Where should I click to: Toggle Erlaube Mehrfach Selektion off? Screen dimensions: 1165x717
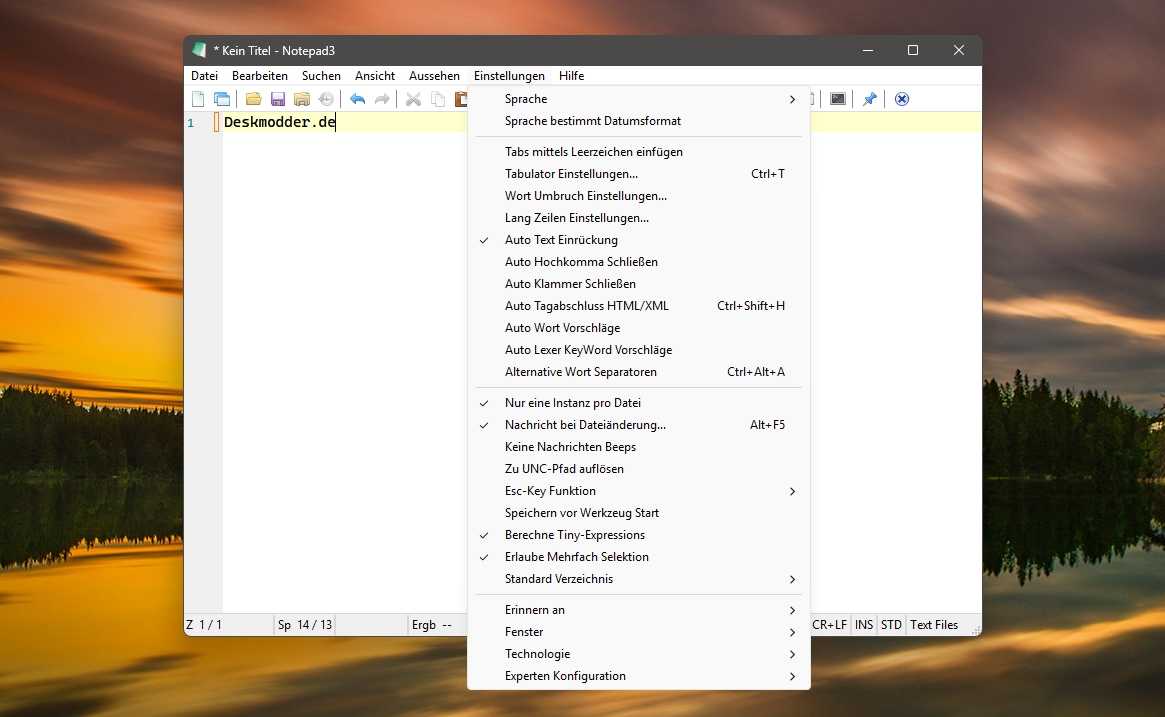(576, 557)
